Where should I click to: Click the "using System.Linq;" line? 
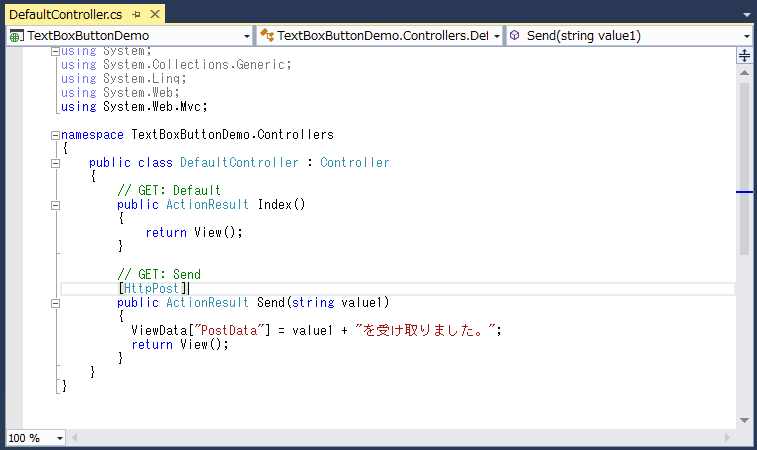(124, 78)
